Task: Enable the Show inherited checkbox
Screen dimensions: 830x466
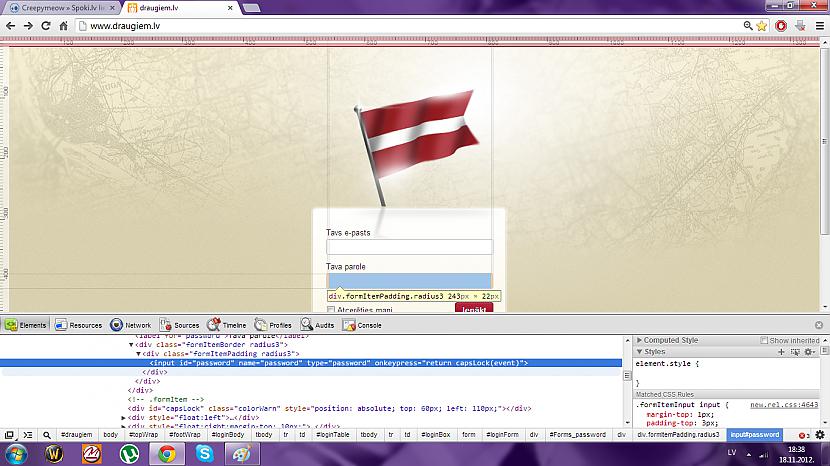Action: [x=763, y=340]
